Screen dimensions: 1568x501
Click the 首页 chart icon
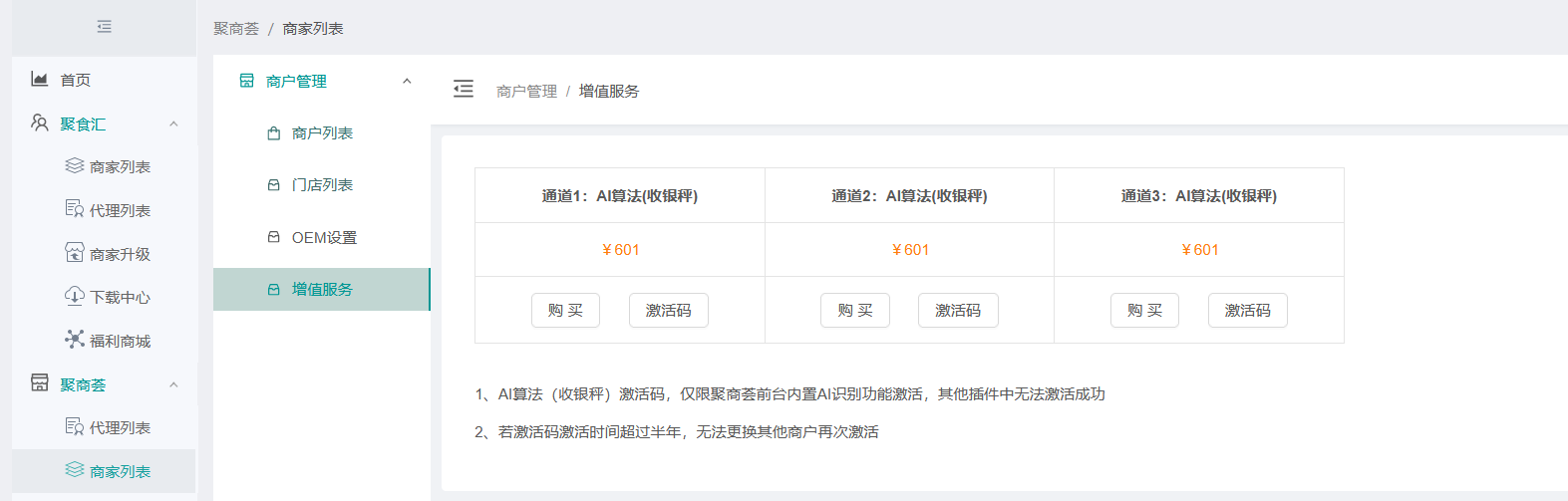click(x=40, y=79)
